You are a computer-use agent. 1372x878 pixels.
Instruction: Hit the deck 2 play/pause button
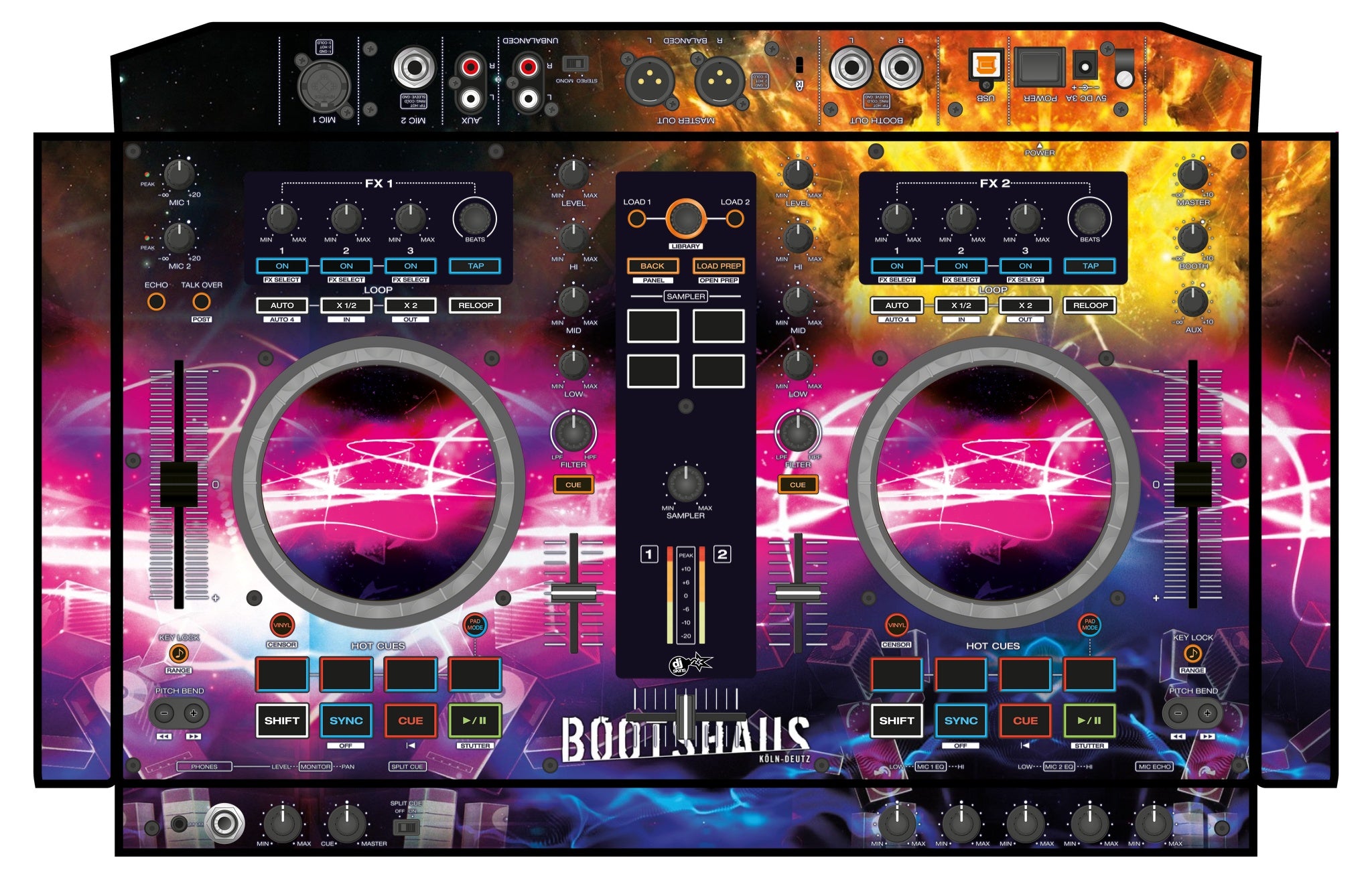click(x=1089, y=721)
